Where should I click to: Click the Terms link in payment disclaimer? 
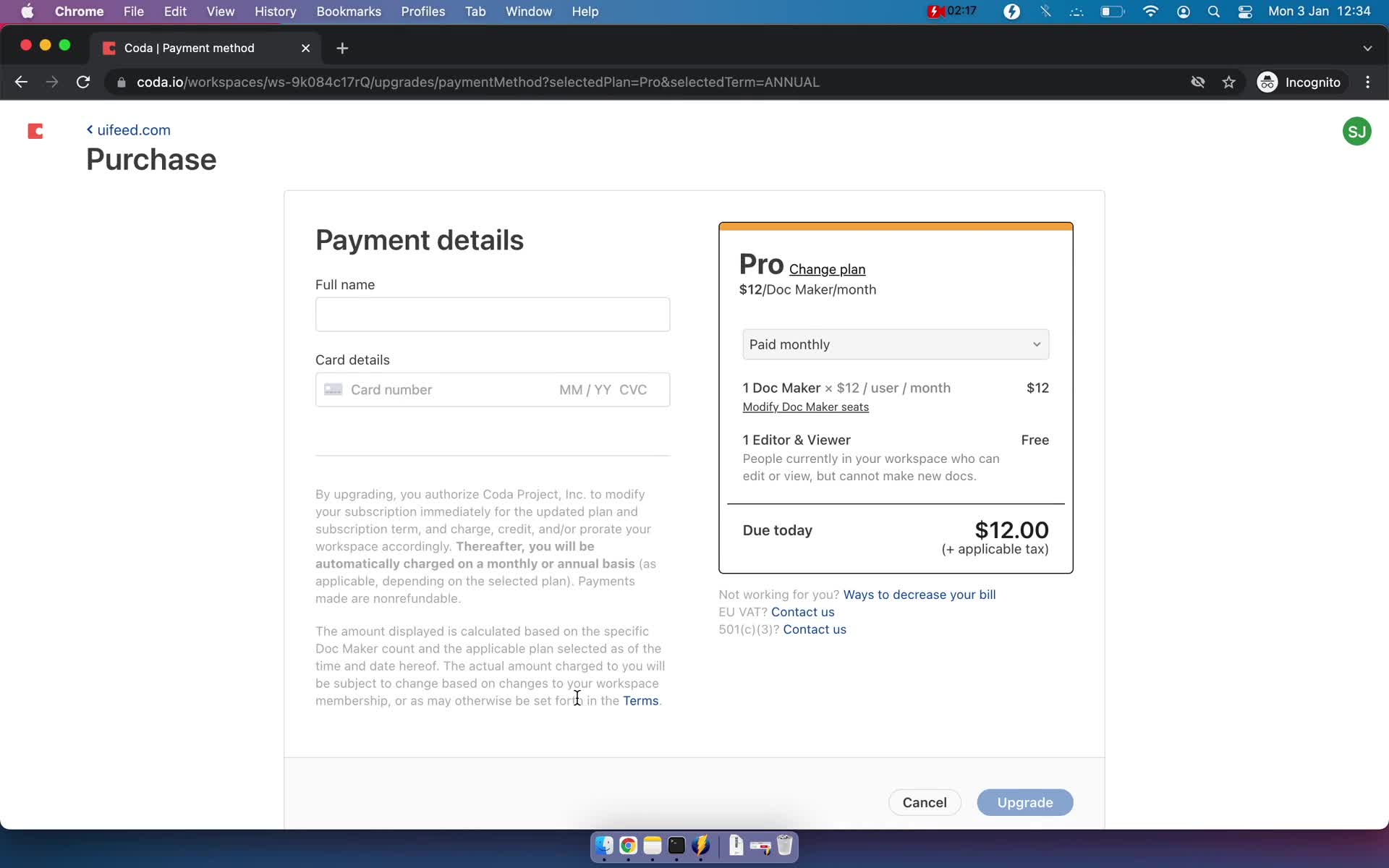pyautogui.click(x=641, y=700)
